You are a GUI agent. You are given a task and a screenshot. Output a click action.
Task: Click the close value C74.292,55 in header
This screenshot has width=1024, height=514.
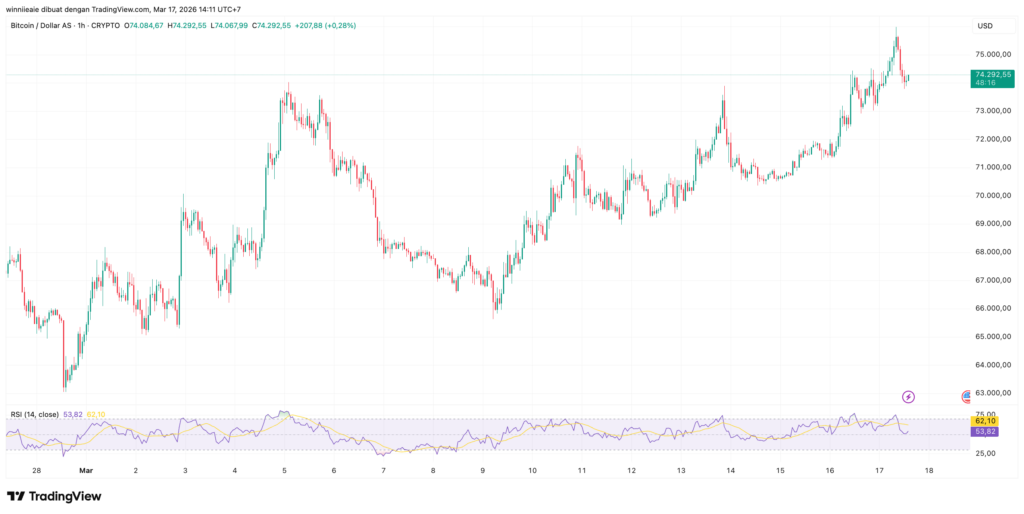click(270, 25)
